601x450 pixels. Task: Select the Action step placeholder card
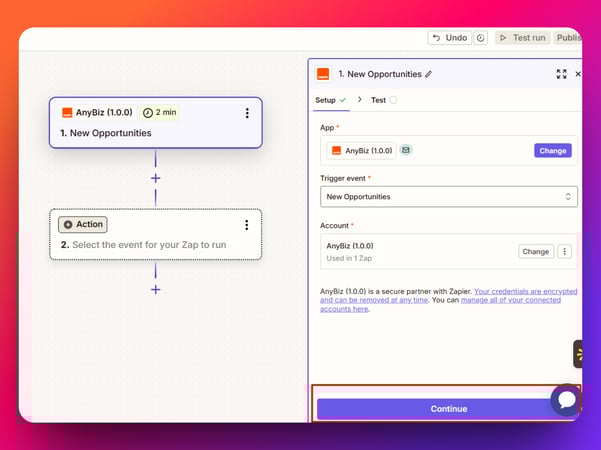(156, 235)
